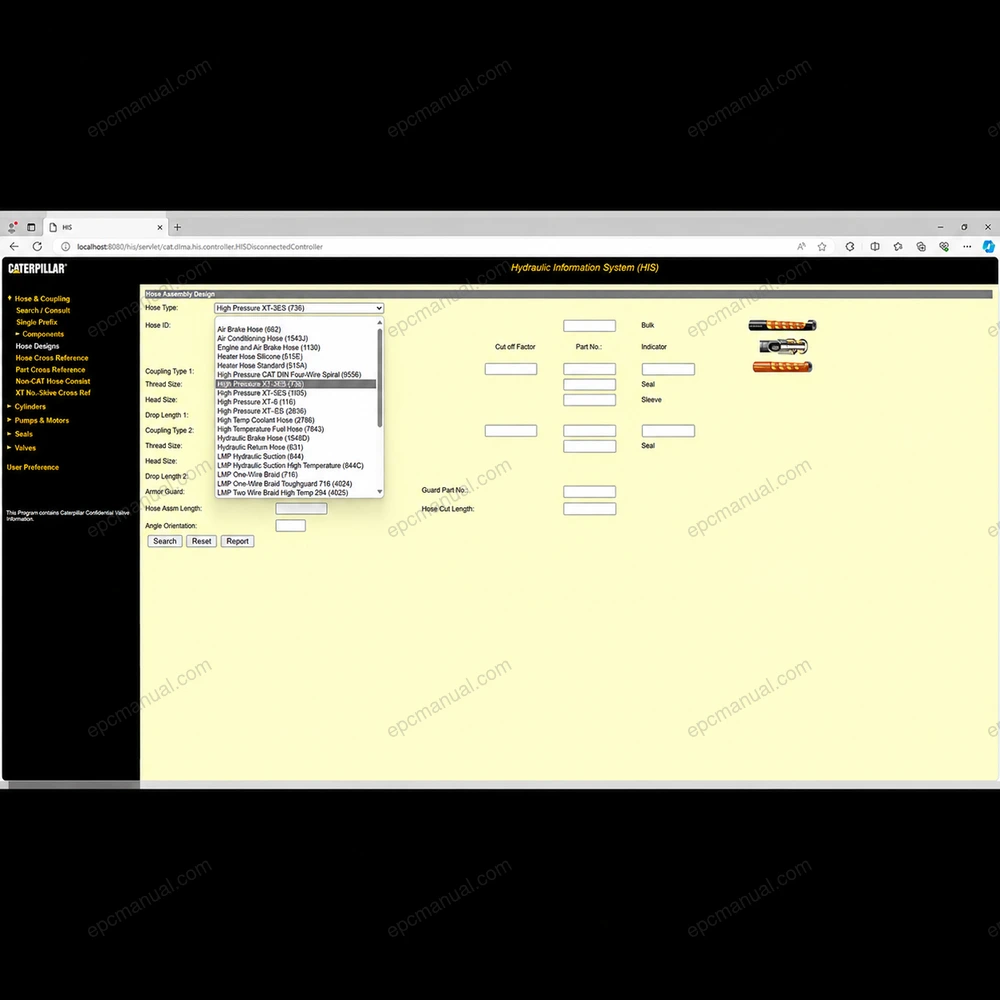Viewport: 1000px width, 1000px height.
Task: Reload the page with the refresh icon
Action: [x=38, y=247]
